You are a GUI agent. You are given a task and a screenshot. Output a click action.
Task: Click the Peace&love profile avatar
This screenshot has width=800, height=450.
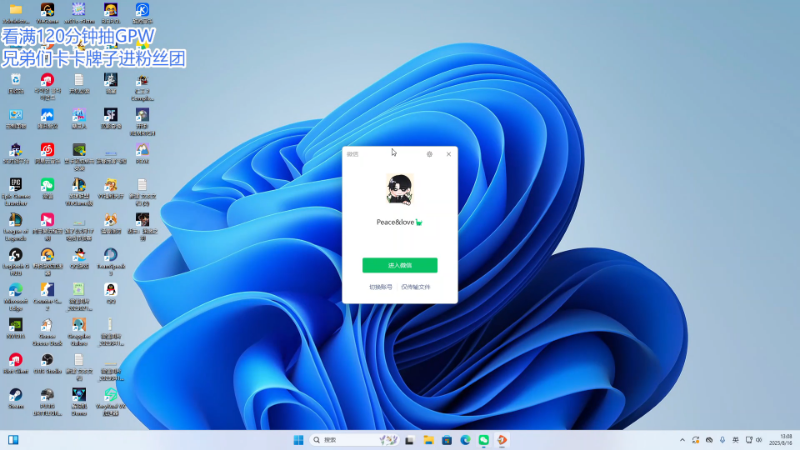(x=399, y=189)
